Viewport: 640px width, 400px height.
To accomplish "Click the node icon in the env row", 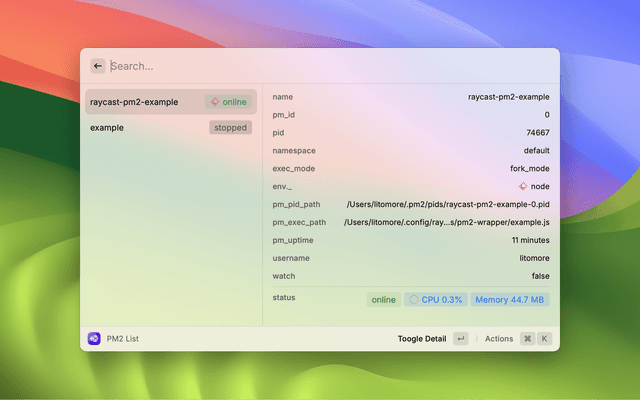I will click(523, 186).
